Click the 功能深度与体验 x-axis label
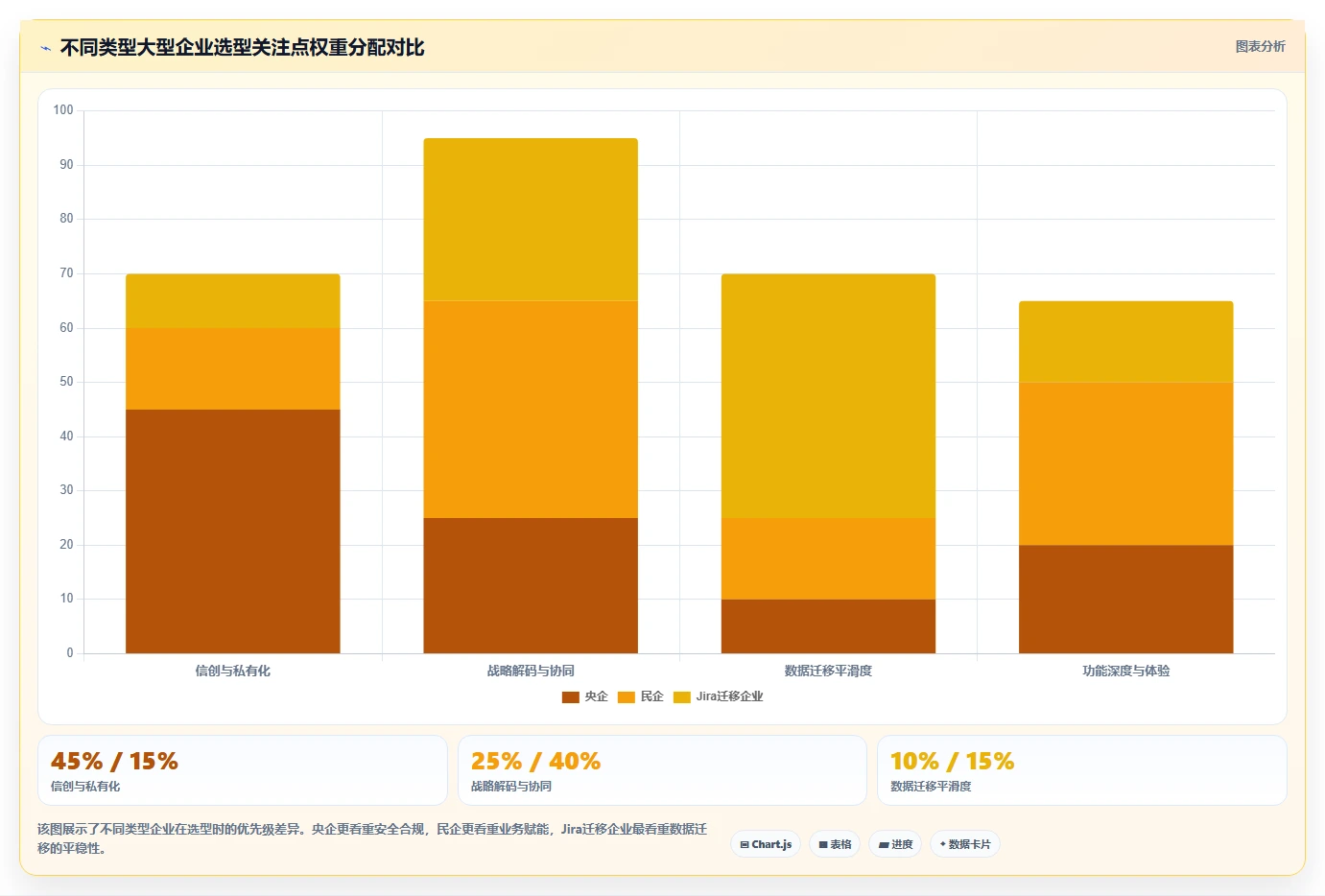1325x896 pixels. 1126,671
